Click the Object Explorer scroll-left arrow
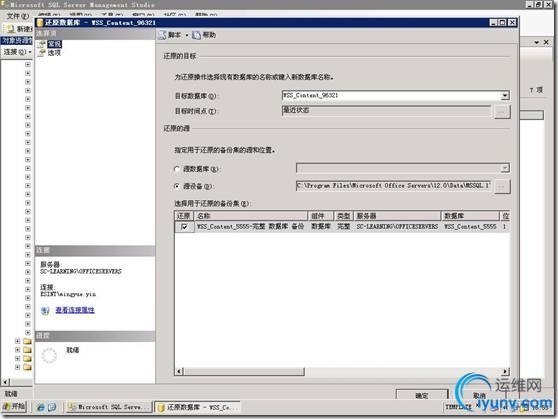Screen dimensions: 558x419 [x=5, y=382]
